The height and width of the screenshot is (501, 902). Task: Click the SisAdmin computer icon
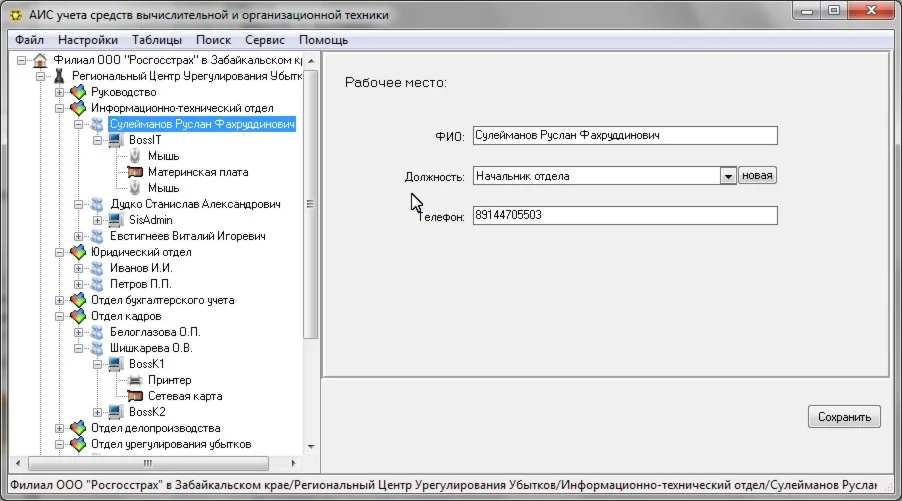[116, 220]
